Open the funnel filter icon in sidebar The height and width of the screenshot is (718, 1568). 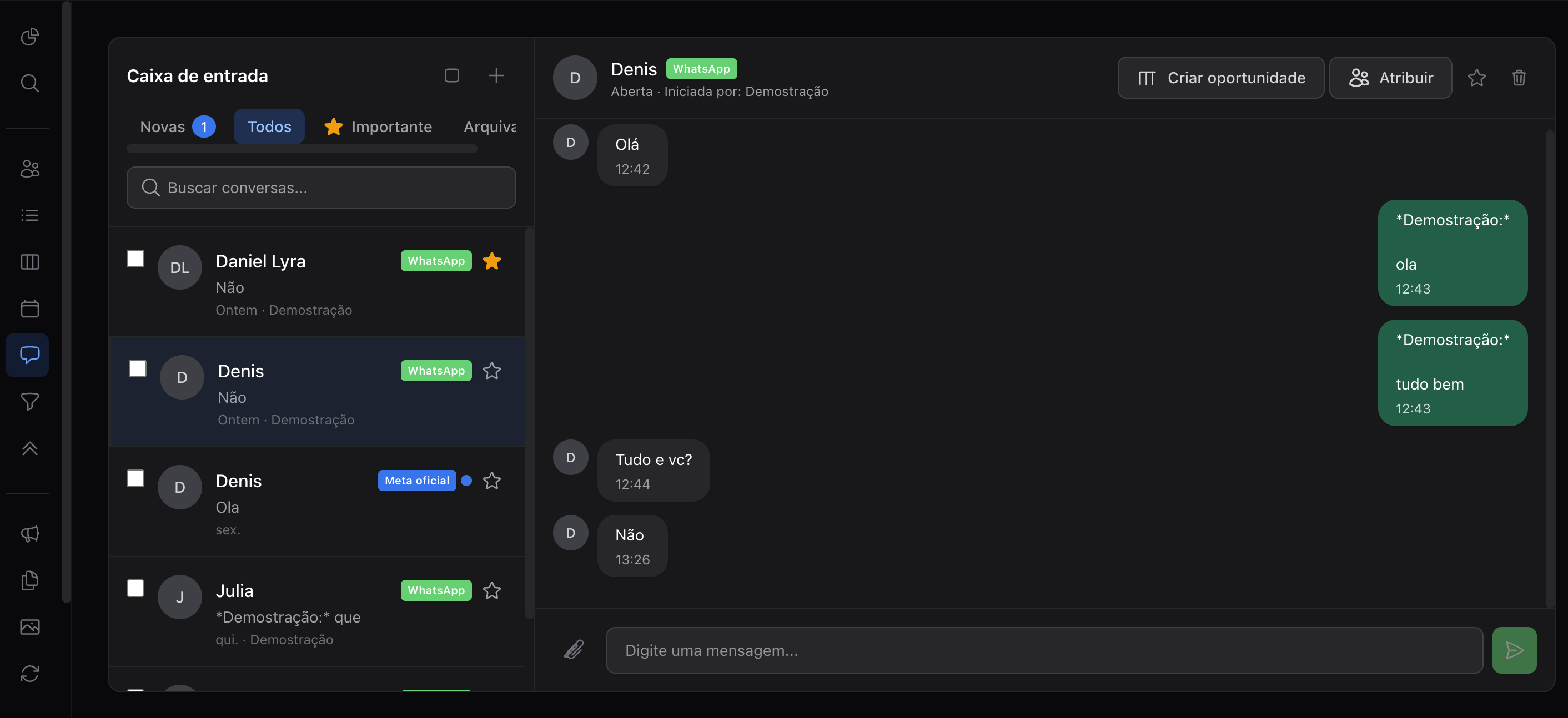tap(29, 402)
